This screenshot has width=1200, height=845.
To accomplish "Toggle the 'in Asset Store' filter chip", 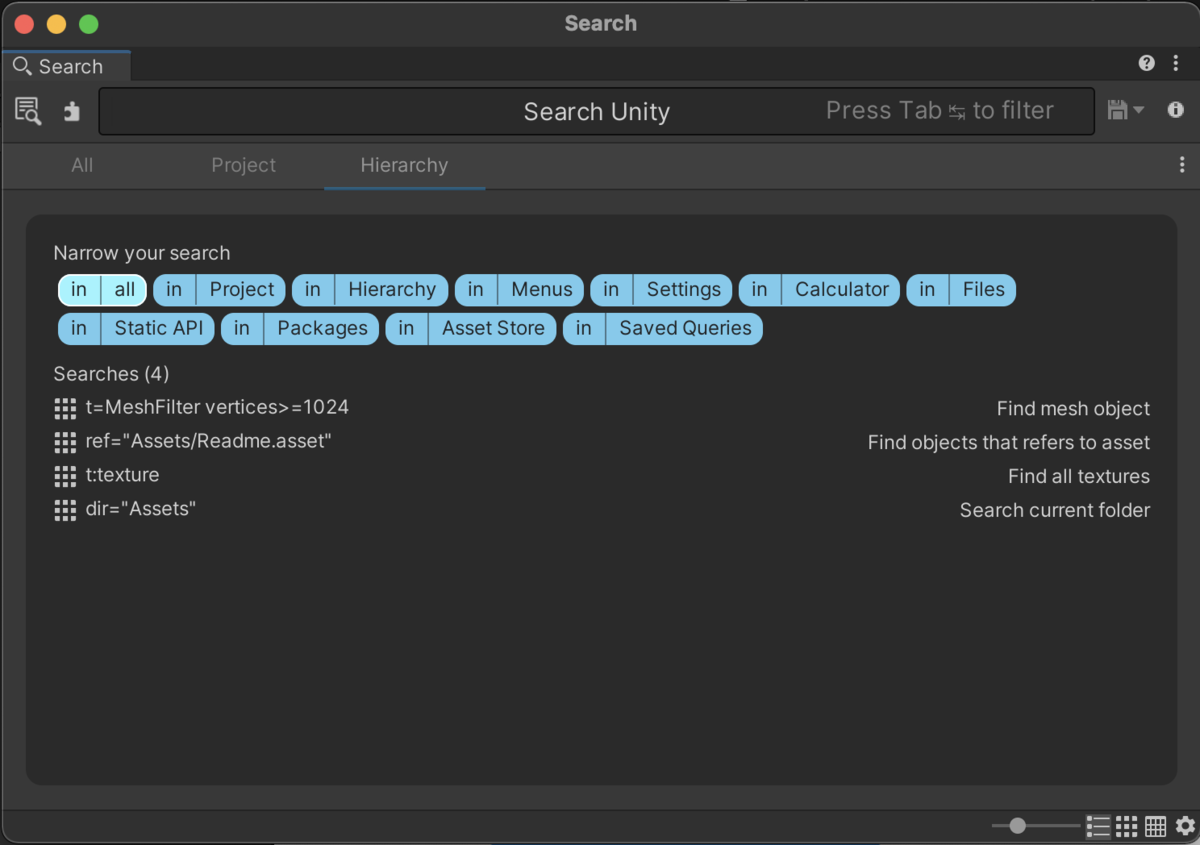I will tap(471, 328).
